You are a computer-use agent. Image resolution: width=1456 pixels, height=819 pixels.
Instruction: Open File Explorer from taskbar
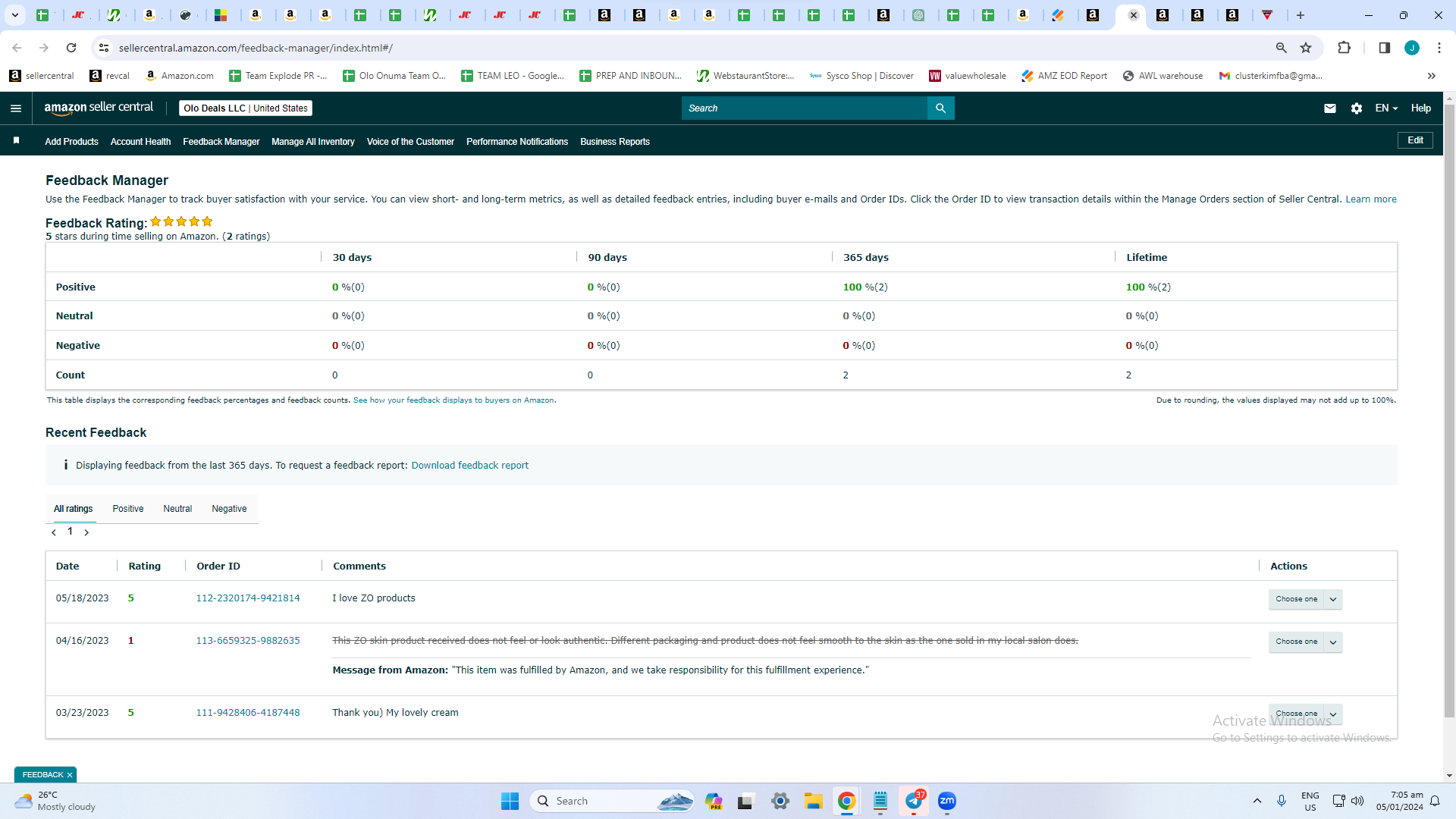(x=813, y=801)
